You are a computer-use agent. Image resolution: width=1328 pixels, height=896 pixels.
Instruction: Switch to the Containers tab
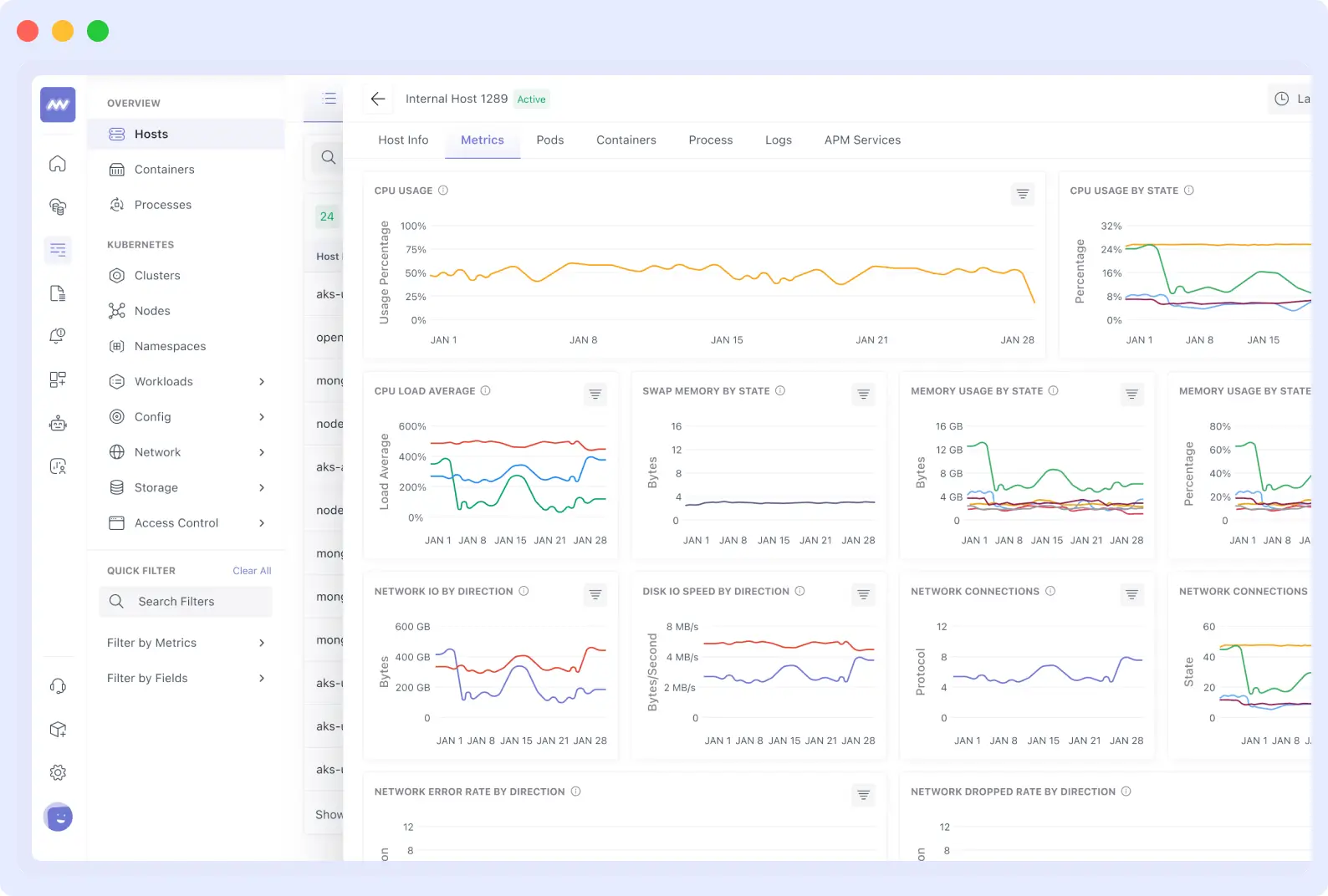click(626, 140)
